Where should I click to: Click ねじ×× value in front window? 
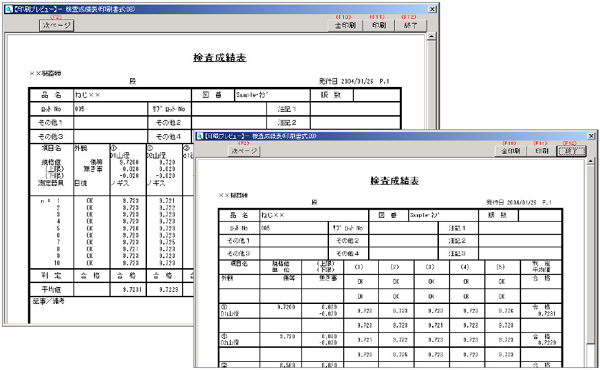(x=272, y=215)
